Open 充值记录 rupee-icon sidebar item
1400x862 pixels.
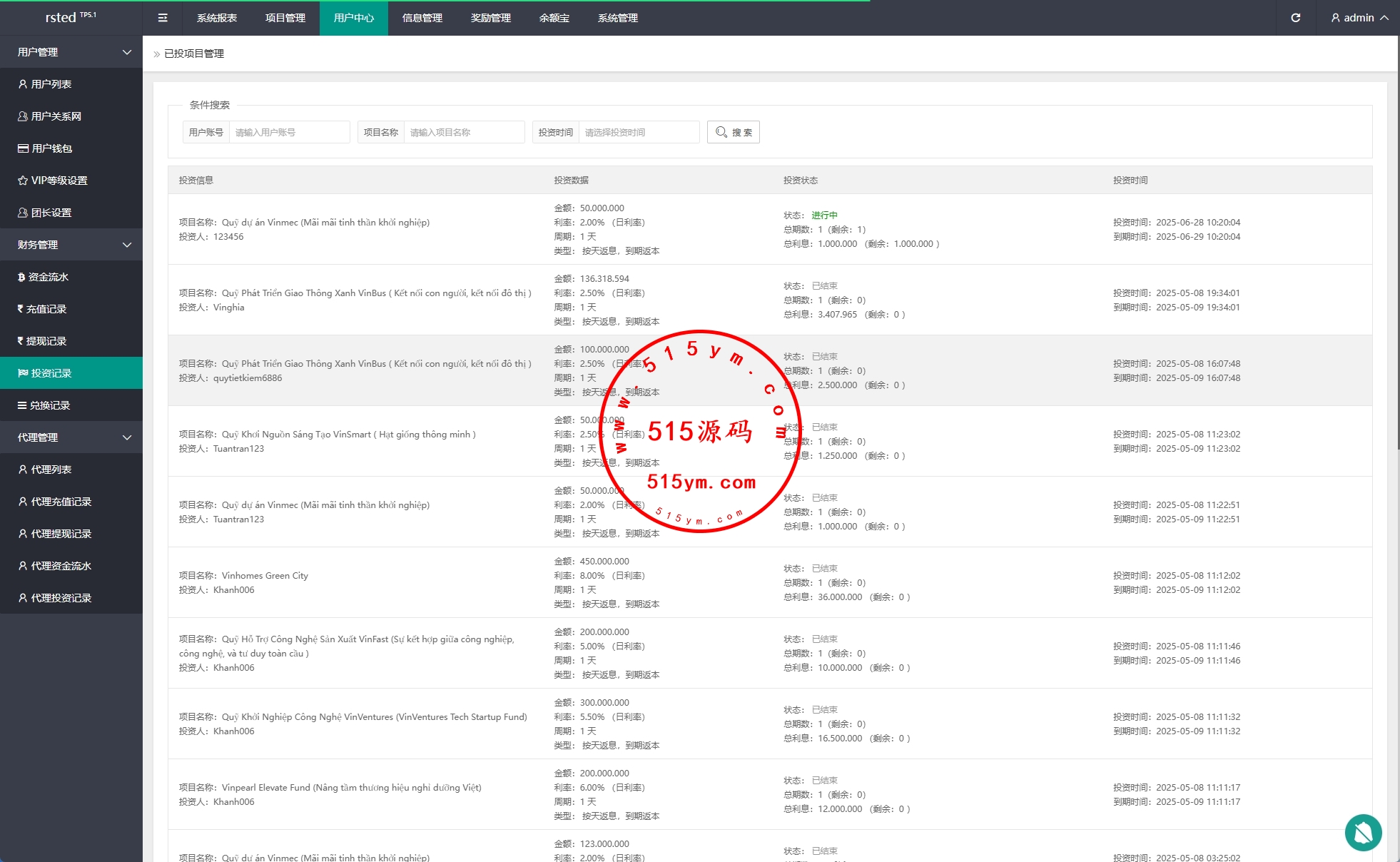click(46, 309)
